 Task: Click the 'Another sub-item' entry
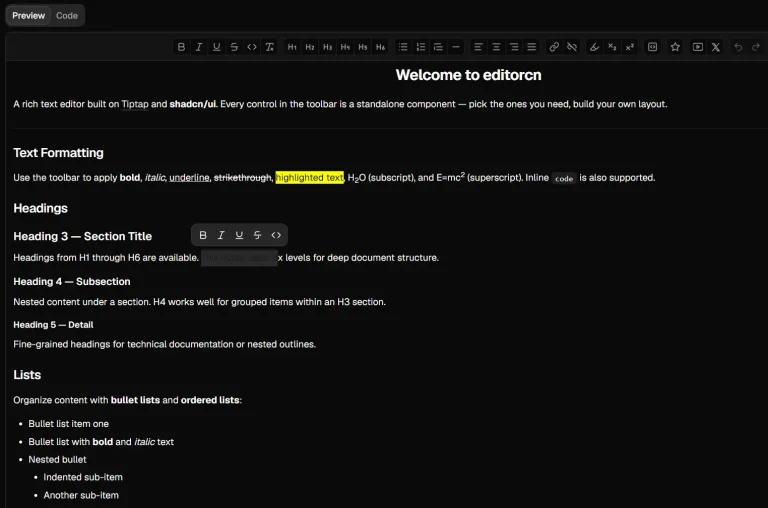pyautogui.click(x=81, y=495)
